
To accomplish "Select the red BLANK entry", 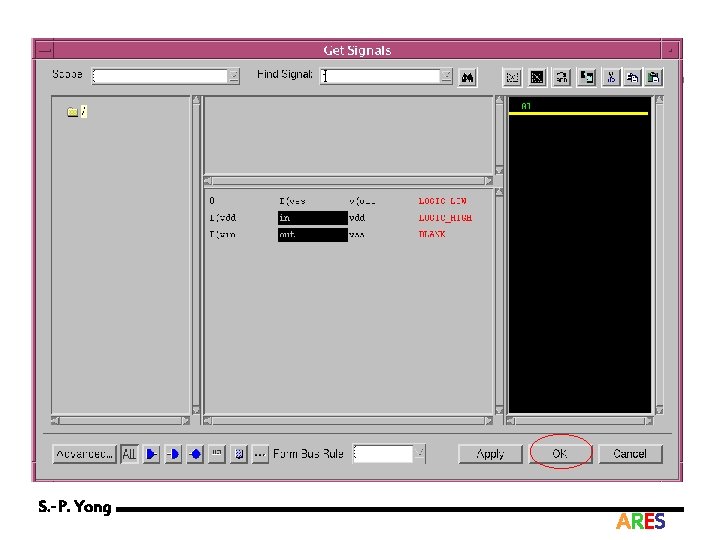I will [x=432, y=234].
